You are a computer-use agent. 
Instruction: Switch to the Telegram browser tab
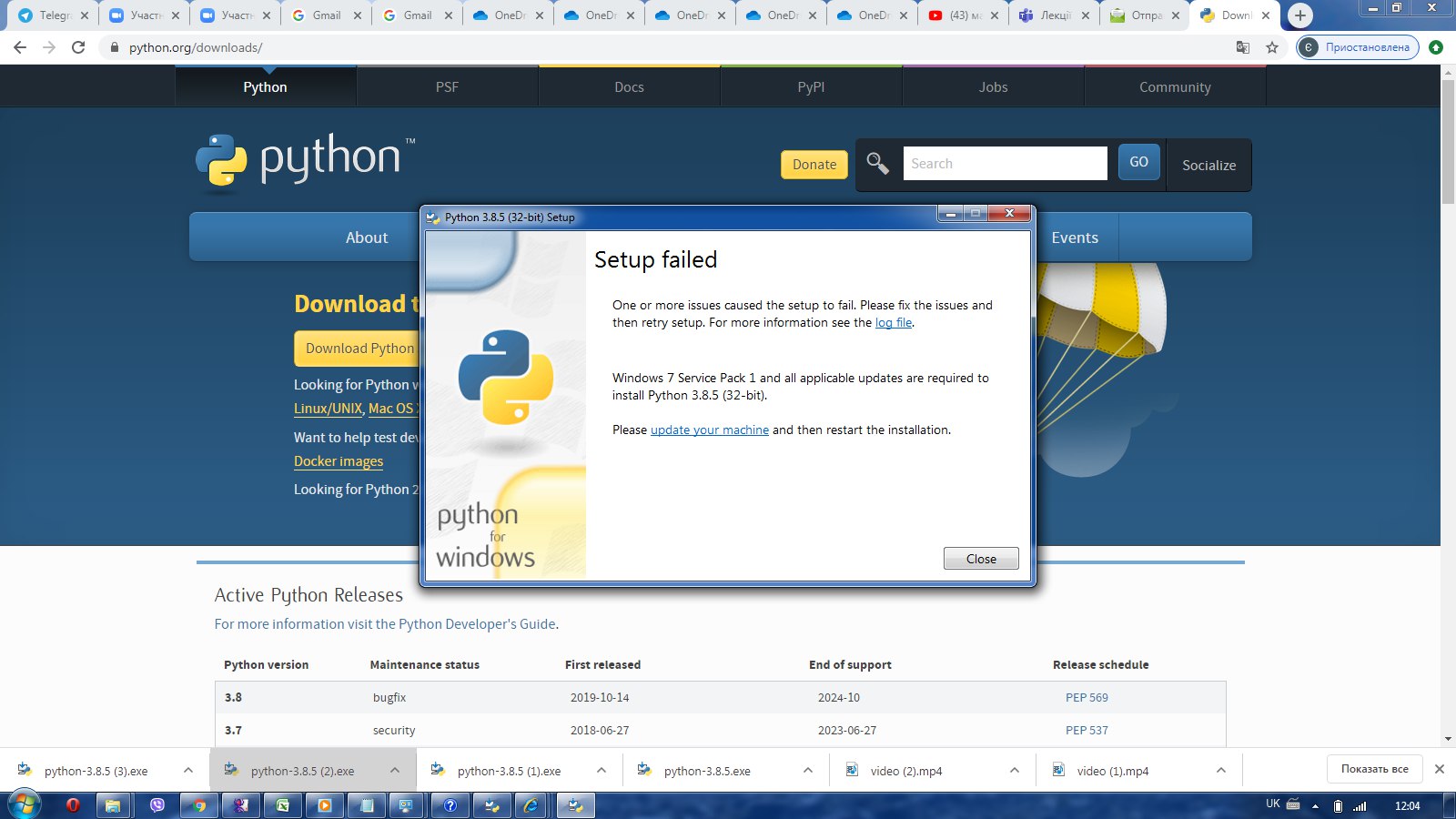[x=53, y=15]
